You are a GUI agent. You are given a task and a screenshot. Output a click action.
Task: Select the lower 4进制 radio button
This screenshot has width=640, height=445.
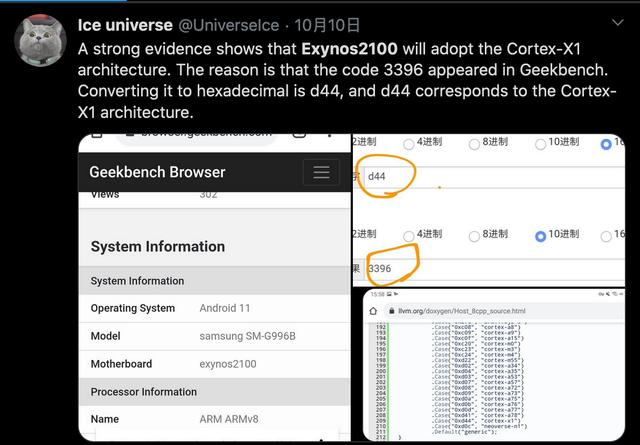[x=408, y=236]
